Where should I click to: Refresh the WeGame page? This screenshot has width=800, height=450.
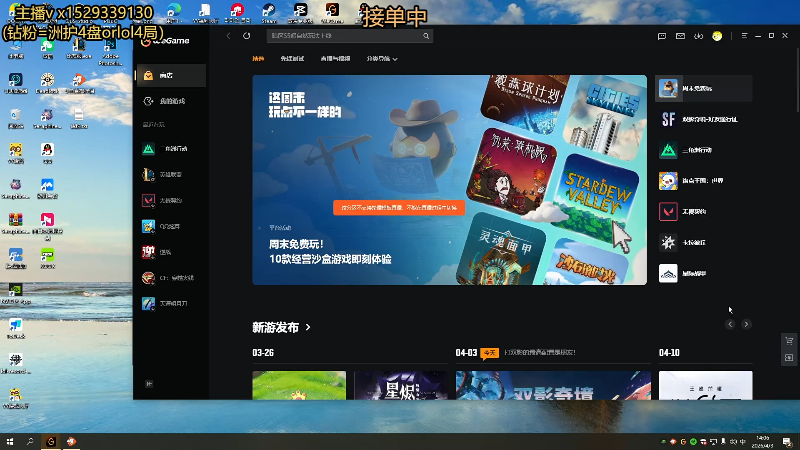tap(247, 36)
